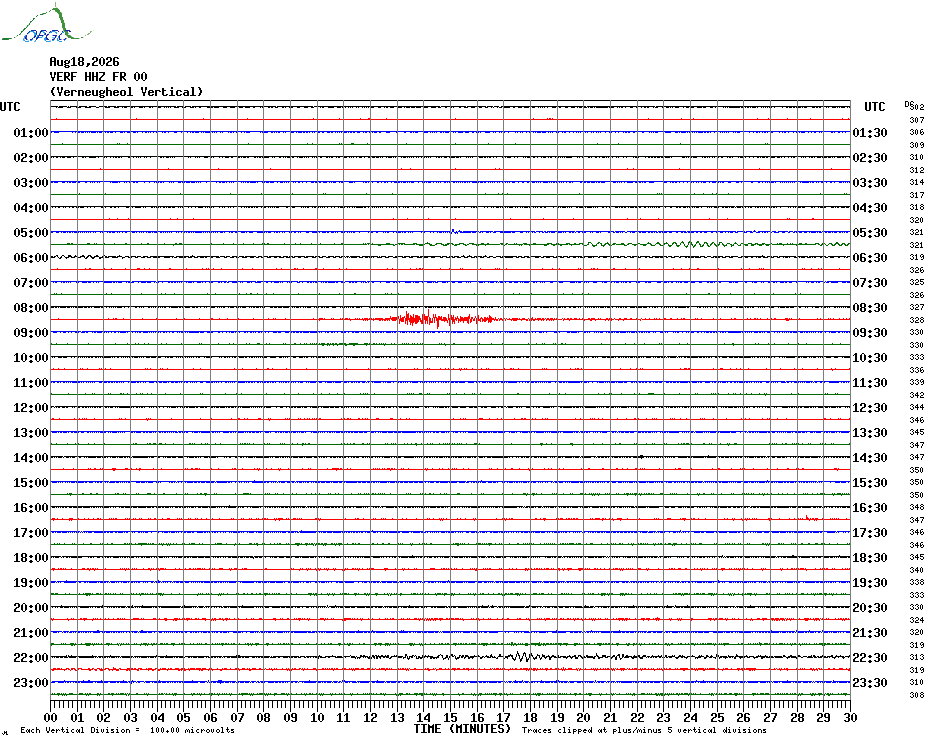Click minute 22 on the time axis
The height and width of the screenshot is (744, 930).
(x=637, y=717)
